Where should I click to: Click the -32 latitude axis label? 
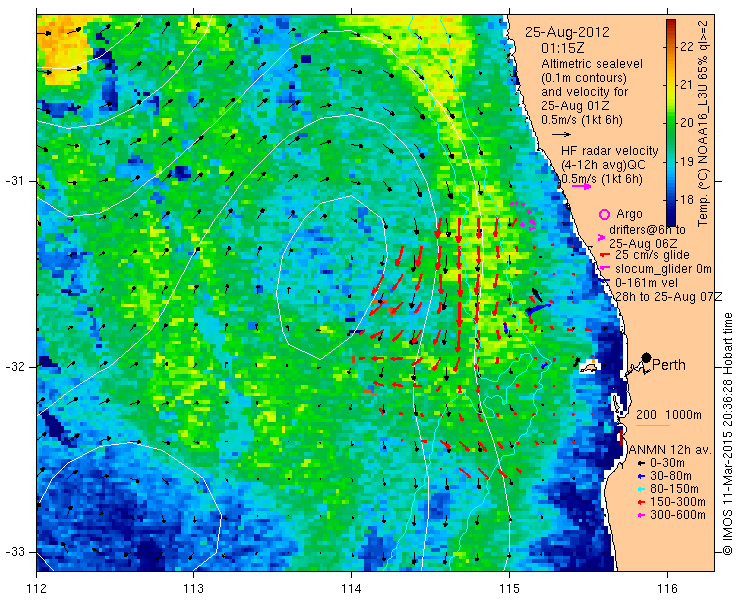coord(15,367)
